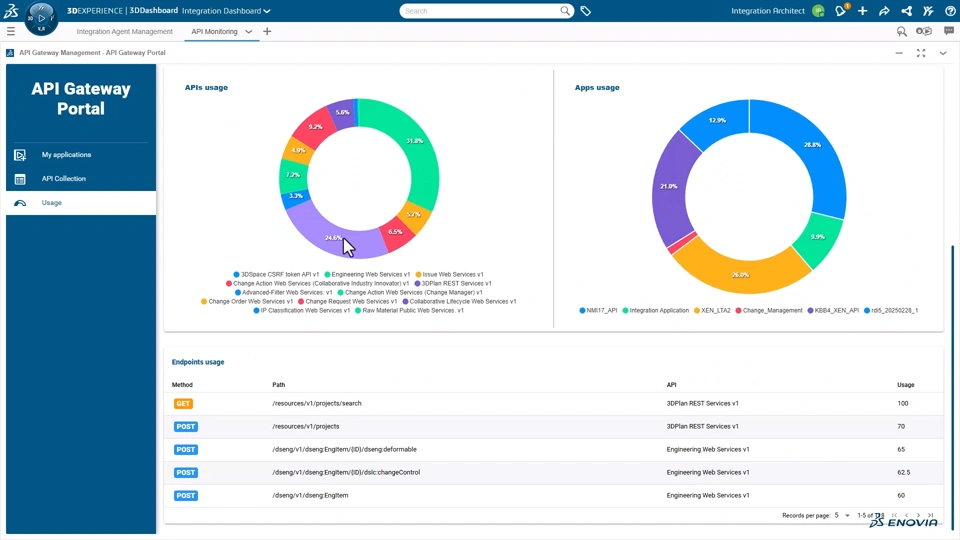Image resolution: width=960 pixels, height=540 pixels.
Task: Toggle Issue Web Services v1 legend
Action: tap(449, 274)
